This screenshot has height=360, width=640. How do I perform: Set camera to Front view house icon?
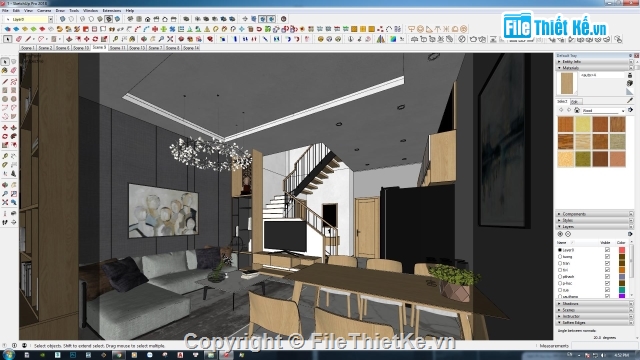click(x=147, y=19)
